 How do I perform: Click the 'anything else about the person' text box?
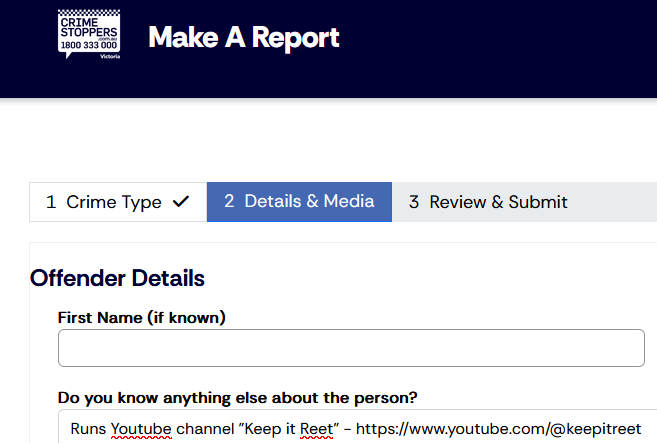[x=357, y=427]
